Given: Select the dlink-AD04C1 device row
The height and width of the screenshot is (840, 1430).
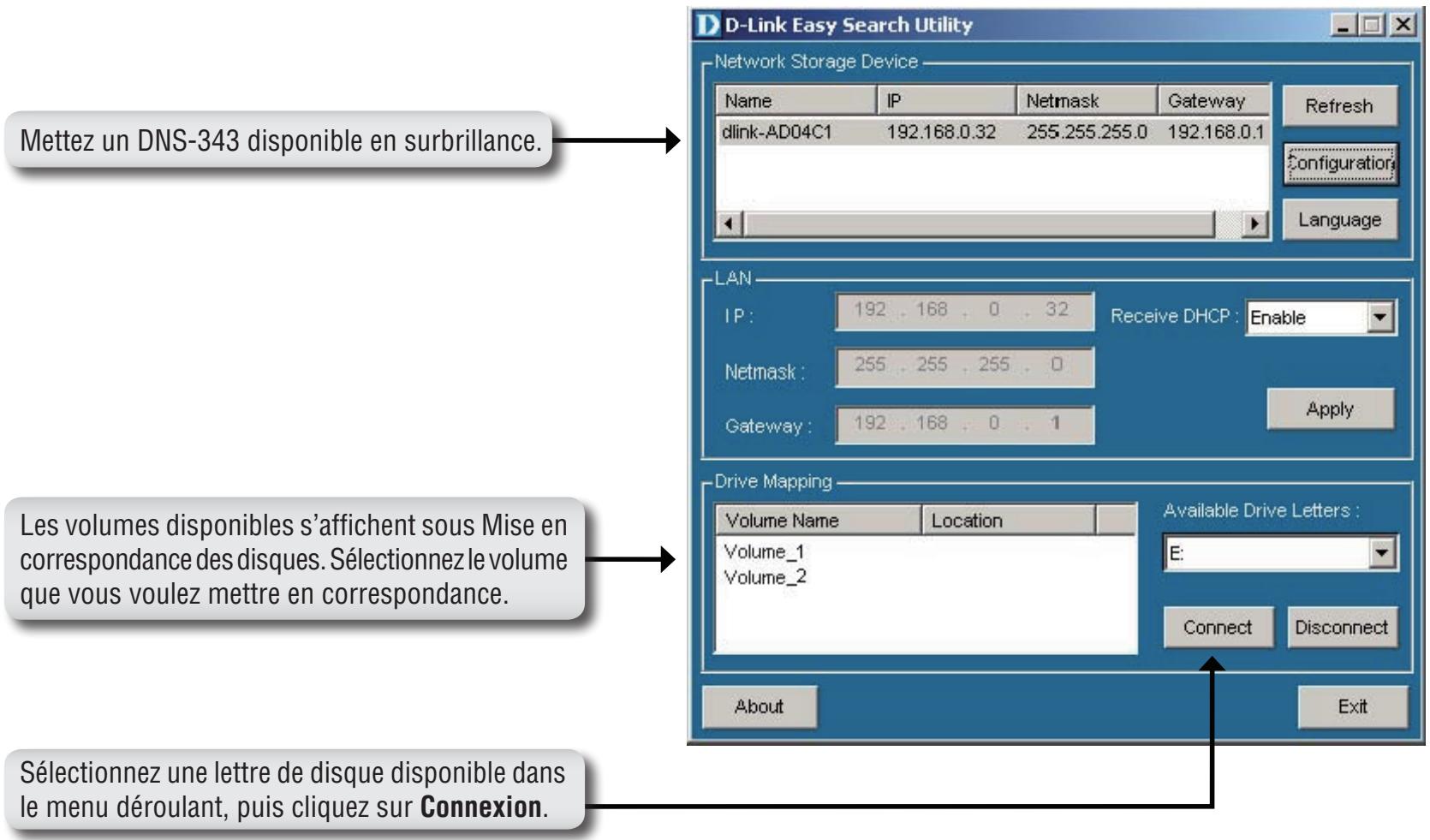Looking at the screenshot, I should pyautogui.click(x=992, y=133).
